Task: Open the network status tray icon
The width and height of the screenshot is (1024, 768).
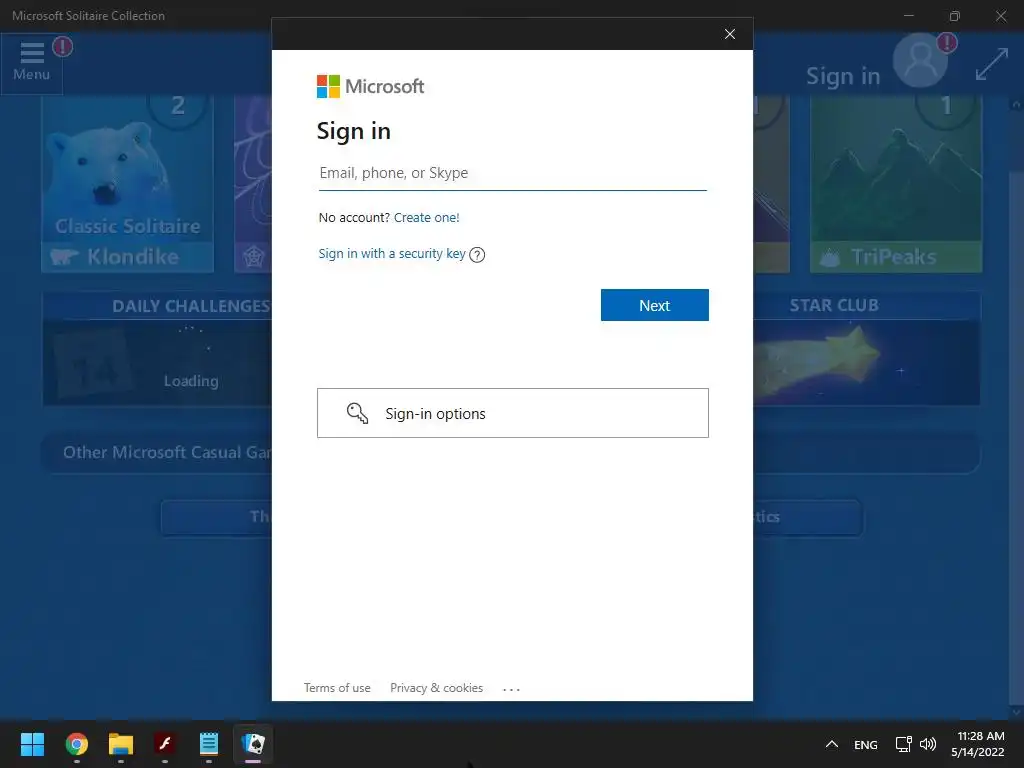Action: coord(903,744)
